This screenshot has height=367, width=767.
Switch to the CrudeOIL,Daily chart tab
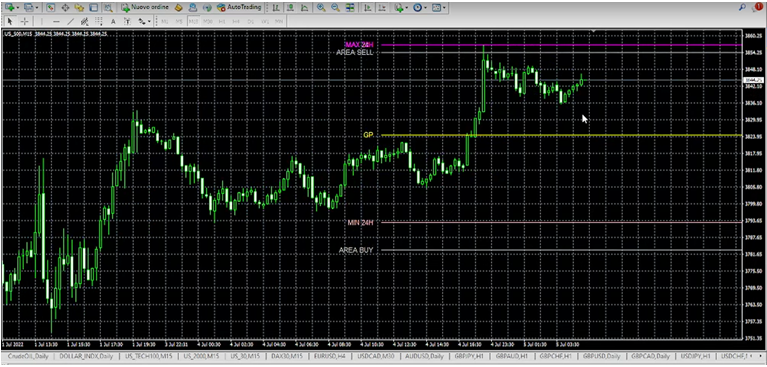[28, 356]
